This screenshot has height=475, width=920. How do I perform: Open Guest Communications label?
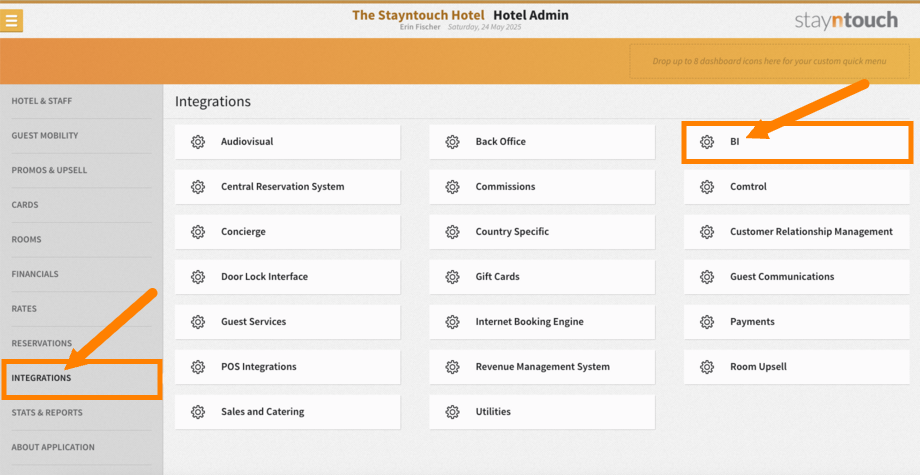click(782, 276)
